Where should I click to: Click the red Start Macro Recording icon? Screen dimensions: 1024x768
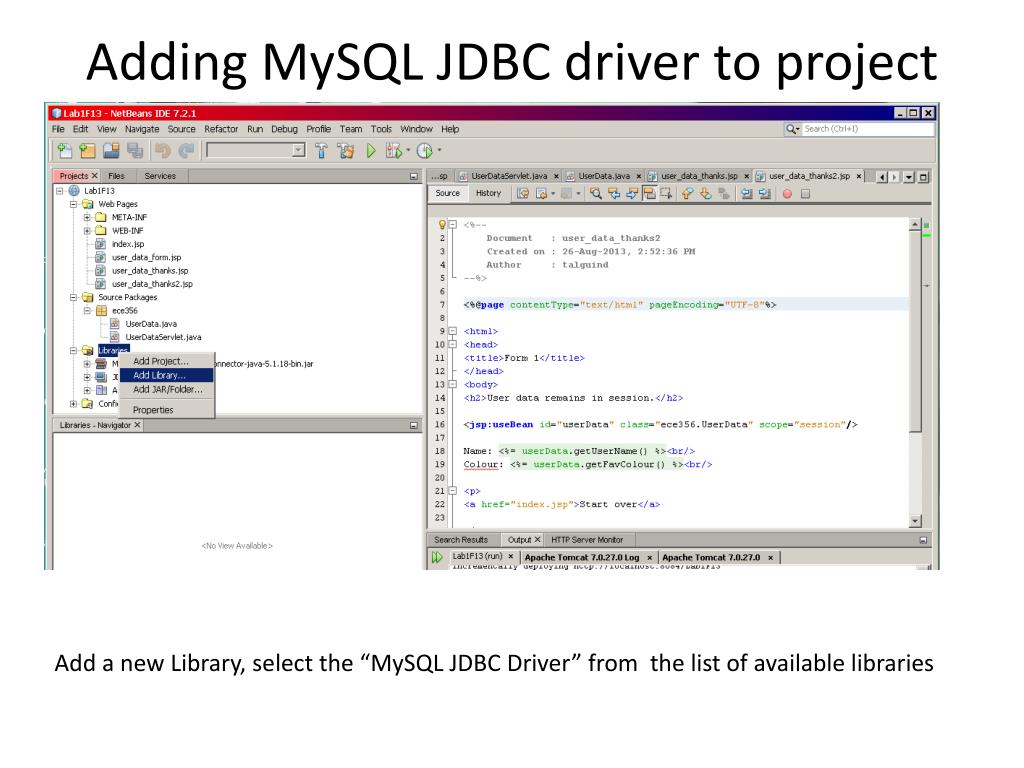coord(787,194)
